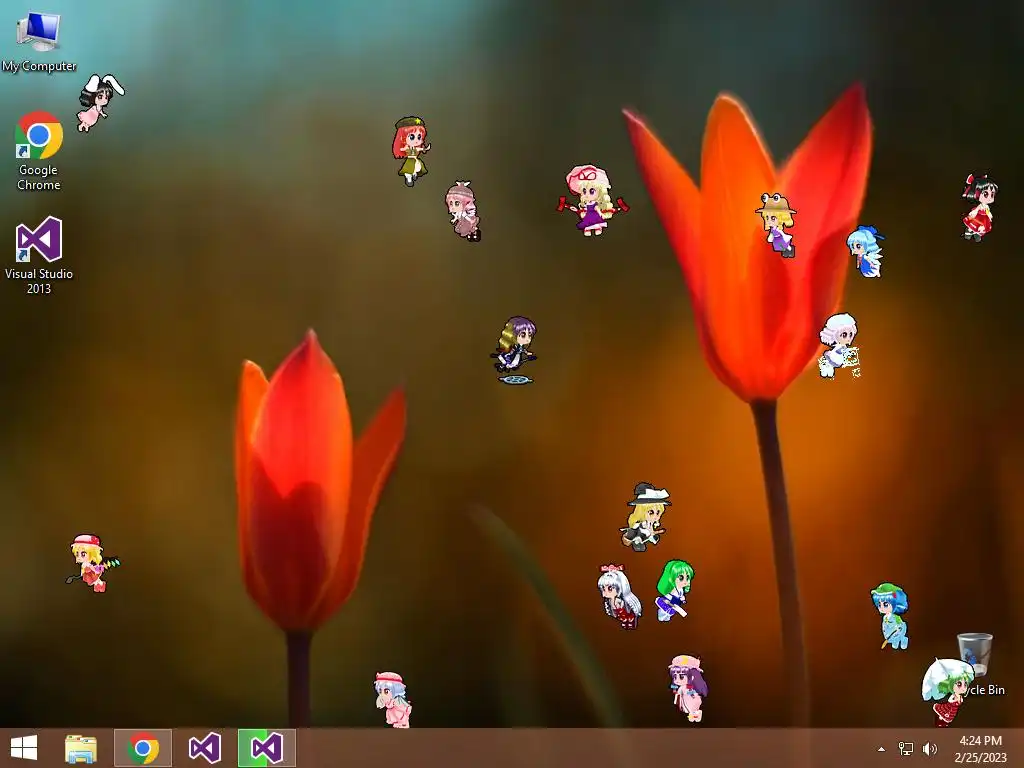The width and height of the screenshot is (1024, 768).
Task: Click the purple-haired girl in pink nightcap
Action: pos(688,689)
